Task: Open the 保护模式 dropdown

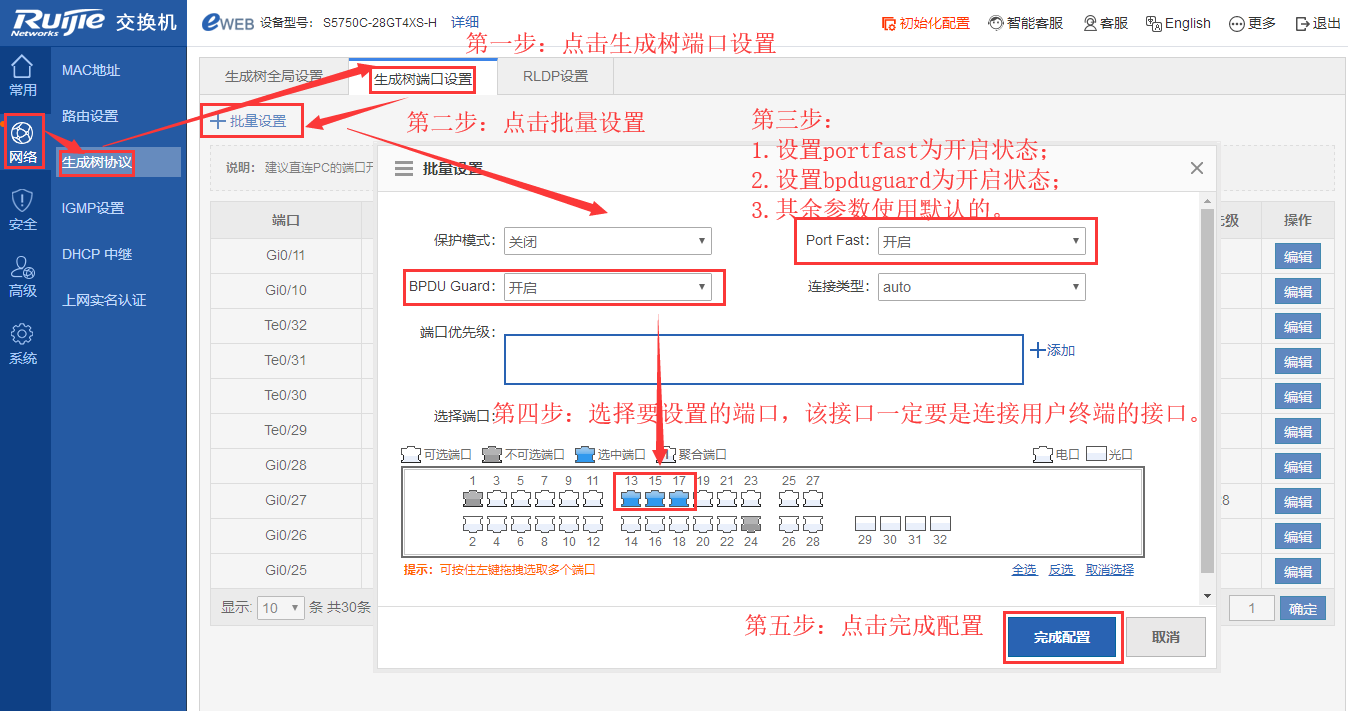Action: [x=607, y=241]
